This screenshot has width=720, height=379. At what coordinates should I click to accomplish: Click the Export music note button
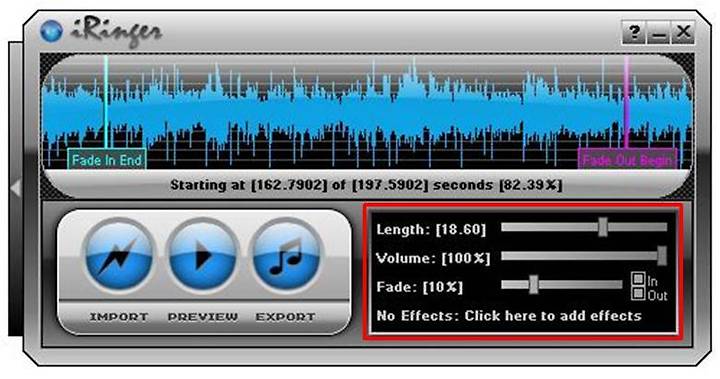pyautogui.click(x=286, y=255)
